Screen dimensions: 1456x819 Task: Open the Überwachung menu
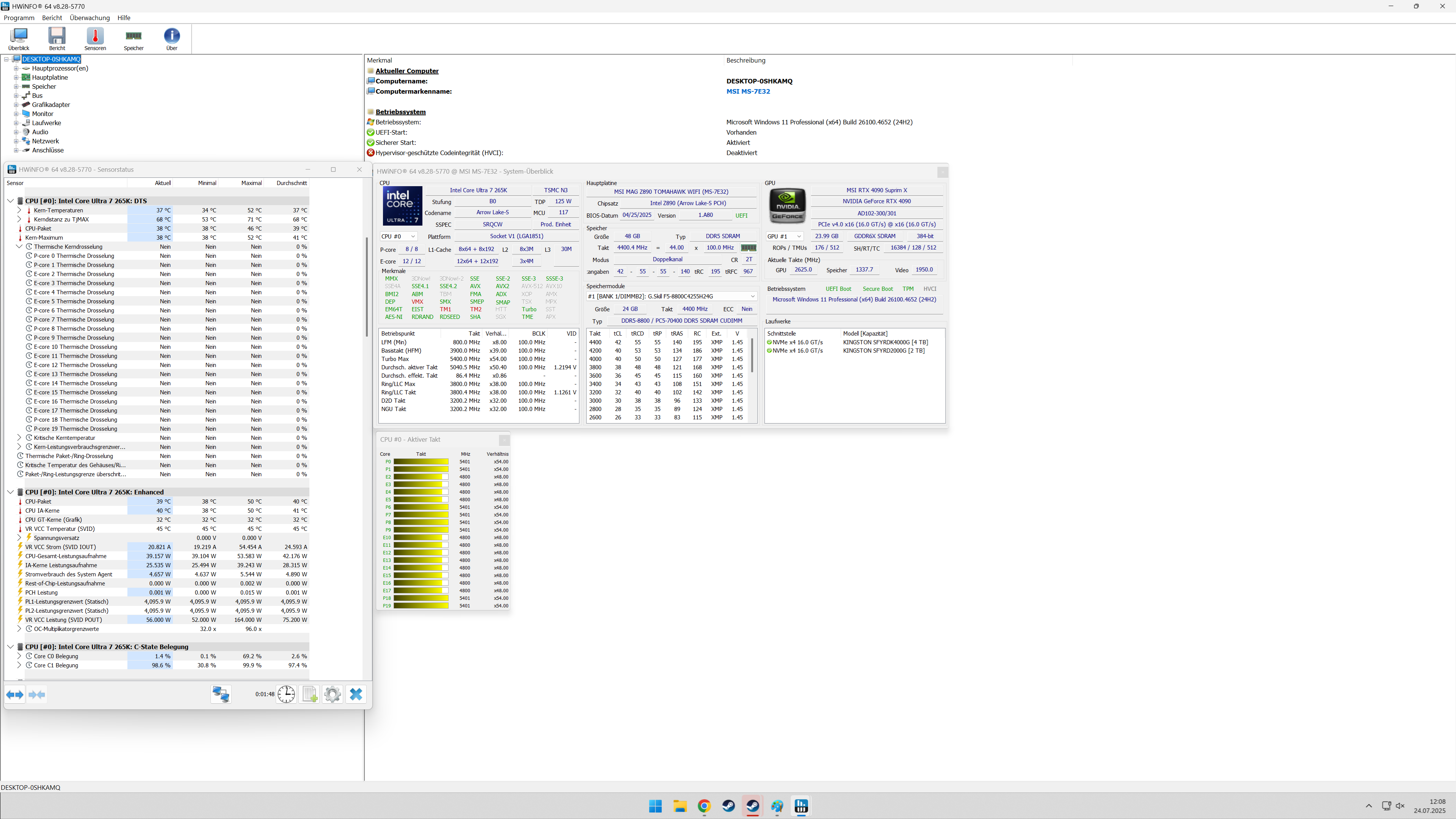pyautogui.click(x=89, y=17)
